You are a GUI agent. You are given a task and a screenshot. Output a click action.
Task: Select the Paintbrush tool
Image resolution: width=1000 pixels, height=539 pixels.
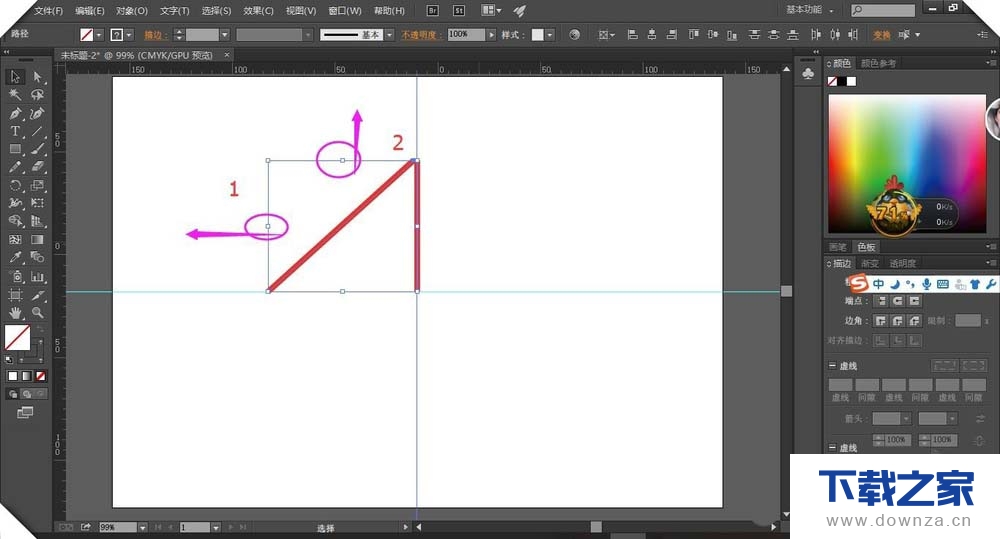click(37, 149)
